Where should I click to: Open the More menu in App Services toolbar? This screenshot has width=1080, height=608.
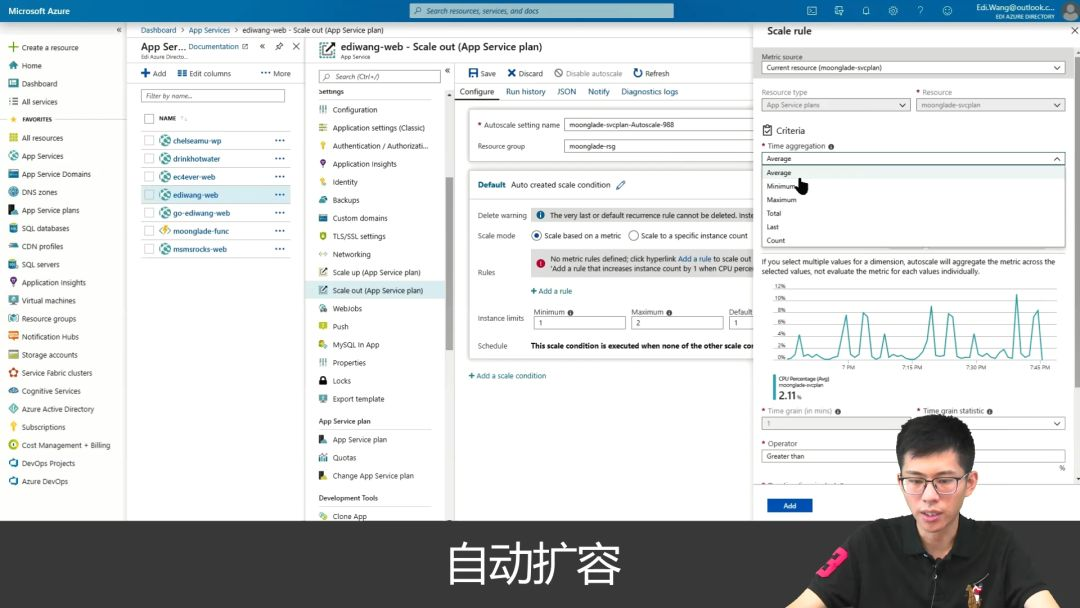[x=276, y=73]
